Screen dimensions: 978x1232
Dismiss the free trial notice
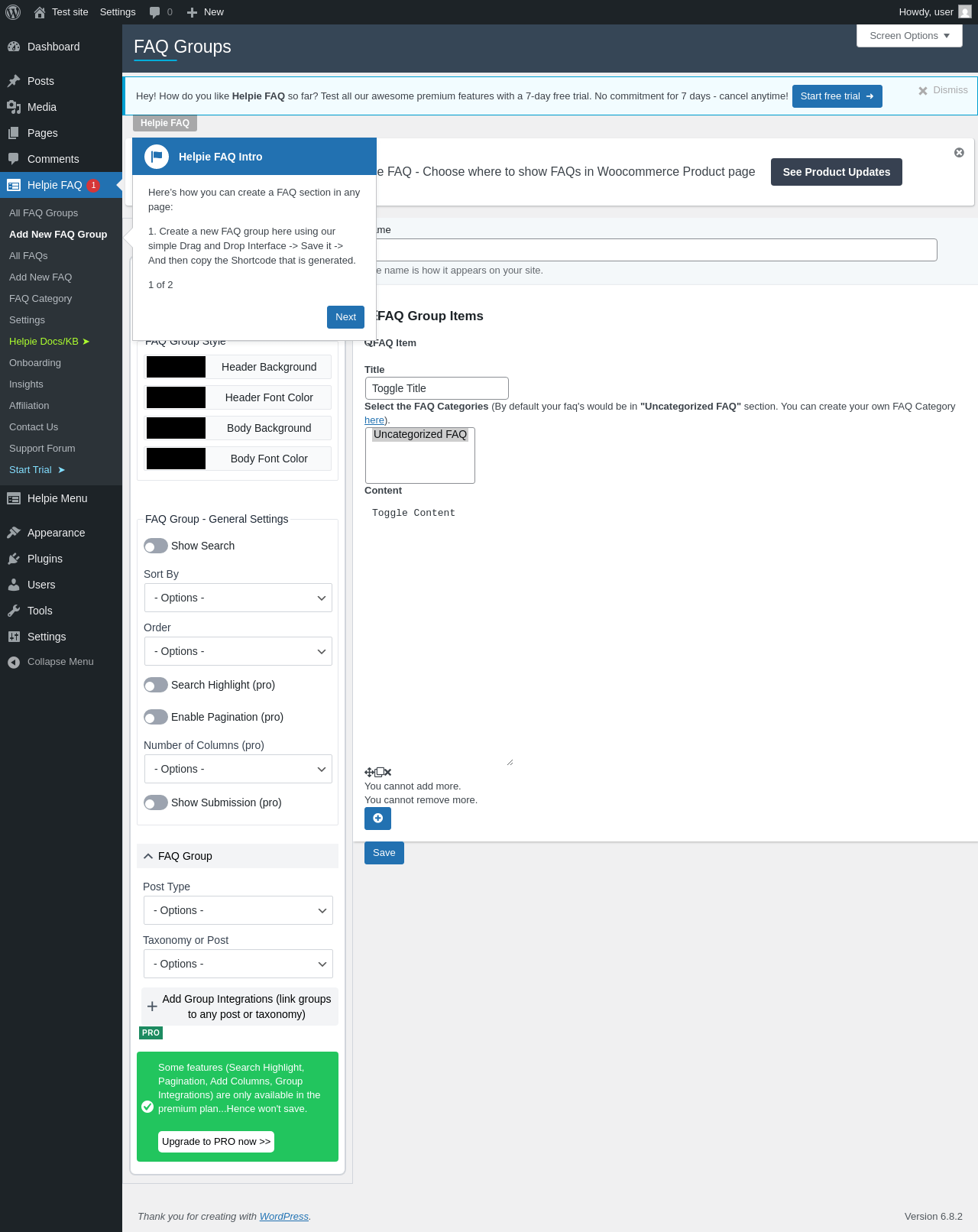pyautogui.click(x=943, y=90)
